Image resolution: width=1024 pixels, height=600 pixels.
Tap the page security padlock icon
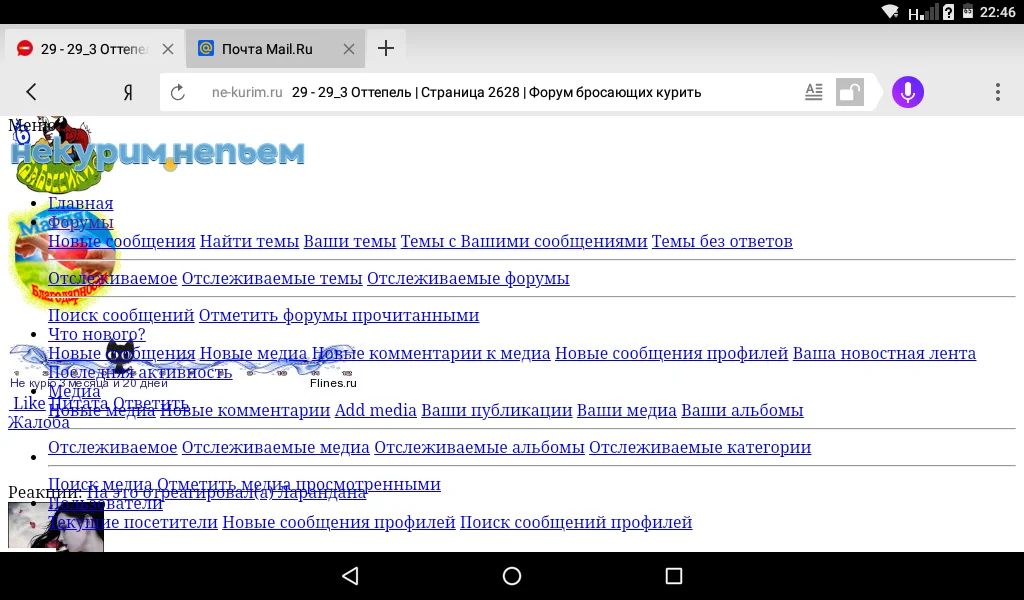(851, 91)
